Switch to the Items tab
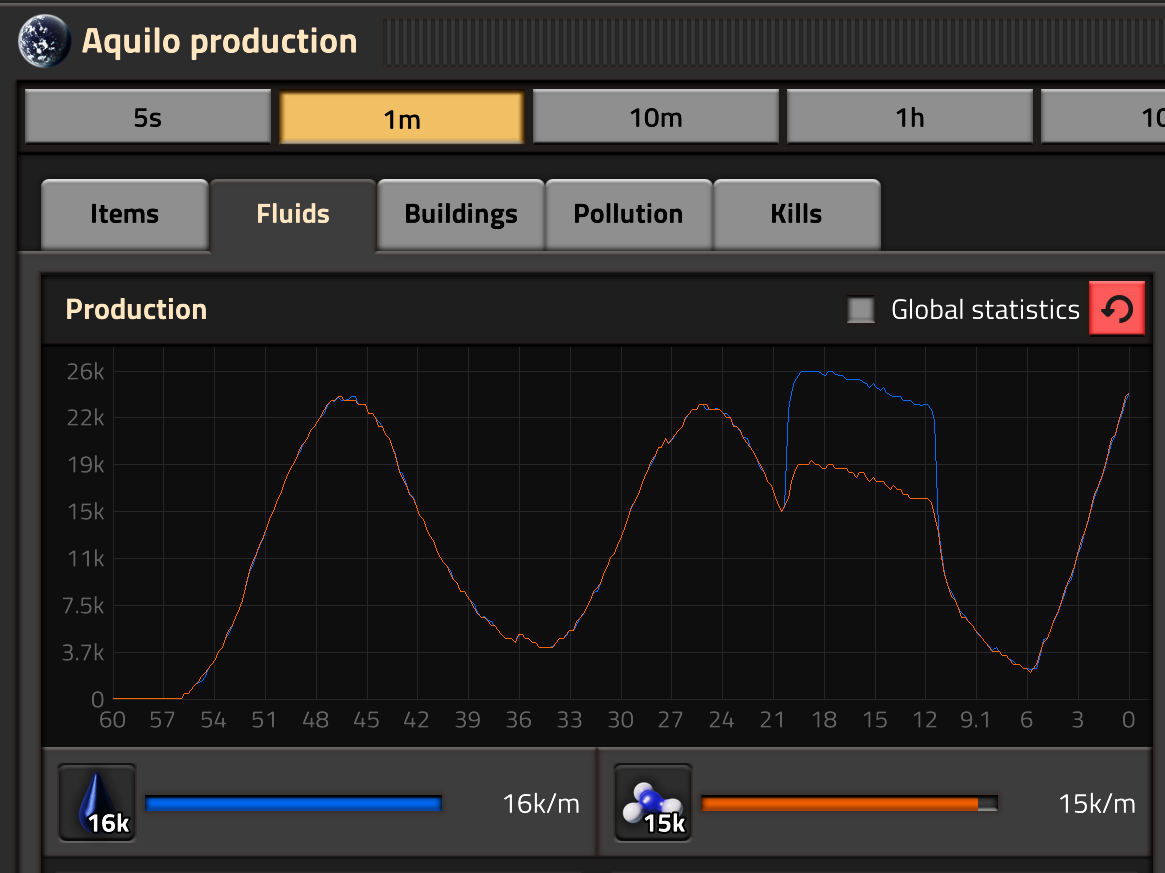Screen dimensions: 1165x873 pyautogui.click(x=125, y=214)
